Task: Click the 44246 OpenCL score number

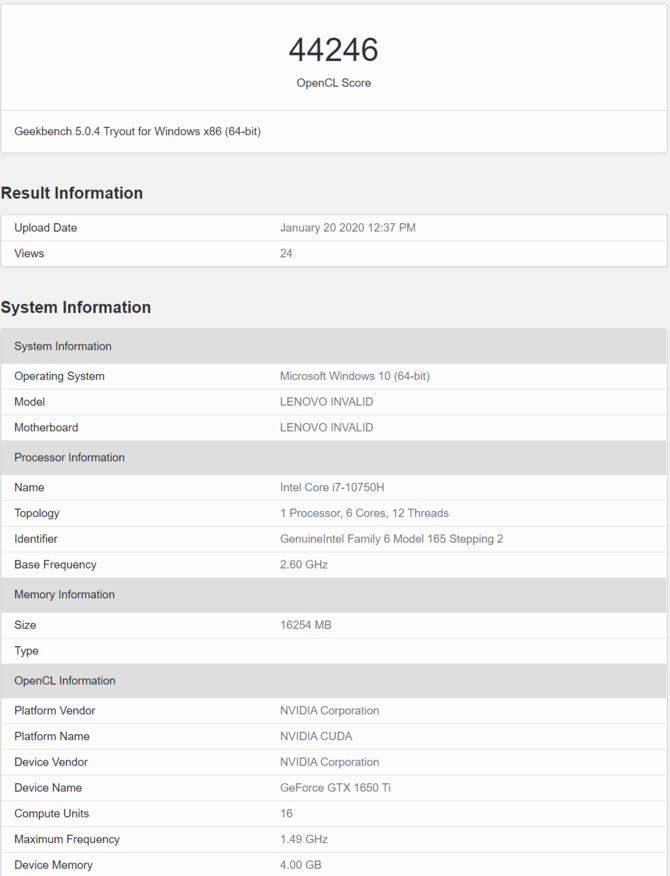Action: coord(334,50)
